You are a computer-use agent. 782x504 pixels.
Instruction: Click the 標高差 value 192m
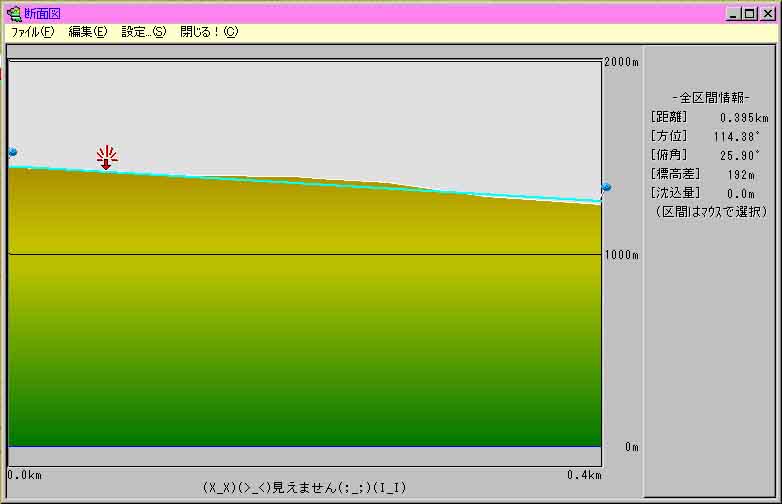point(741,175)
